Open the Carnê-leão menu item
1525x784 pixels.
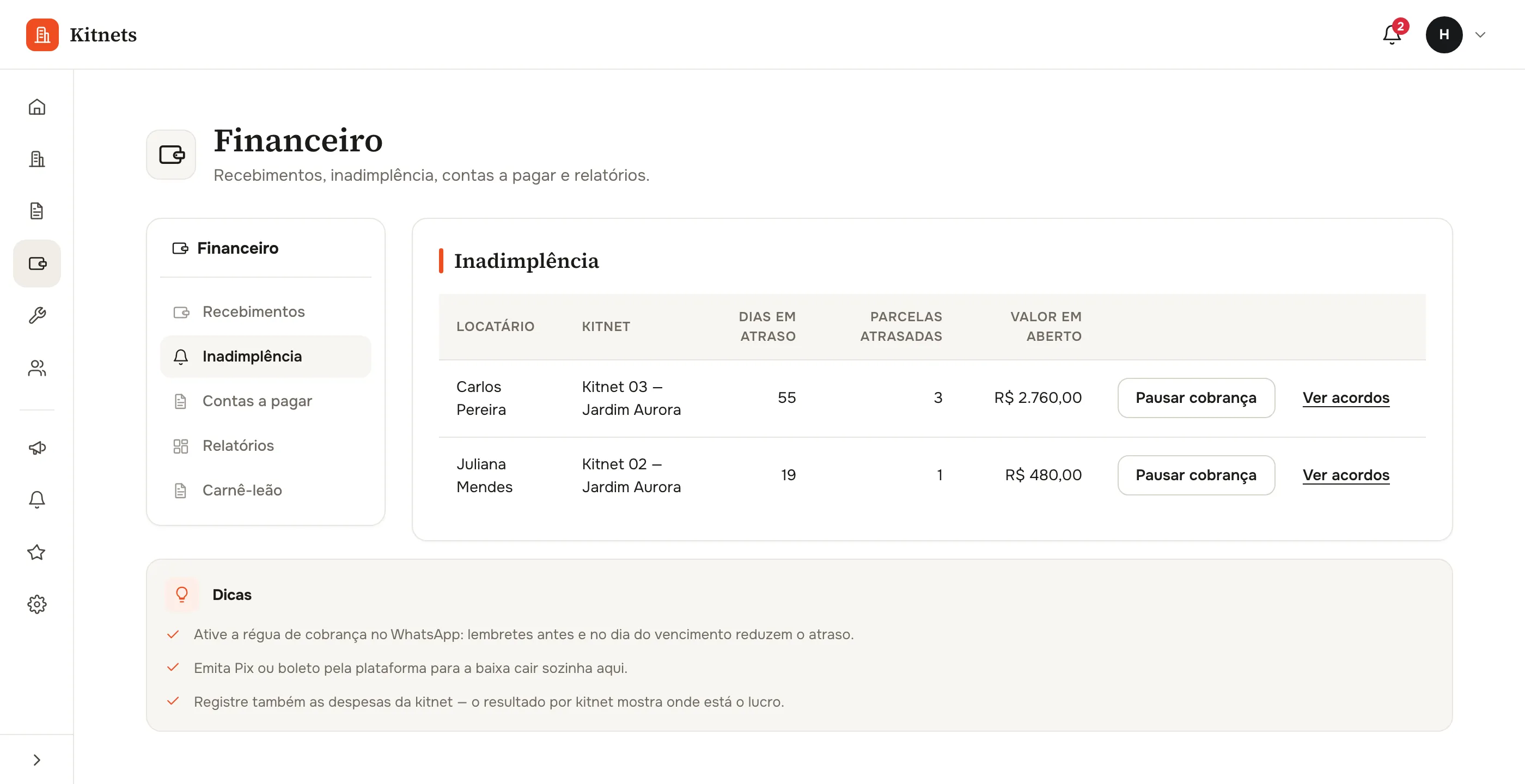265,491
